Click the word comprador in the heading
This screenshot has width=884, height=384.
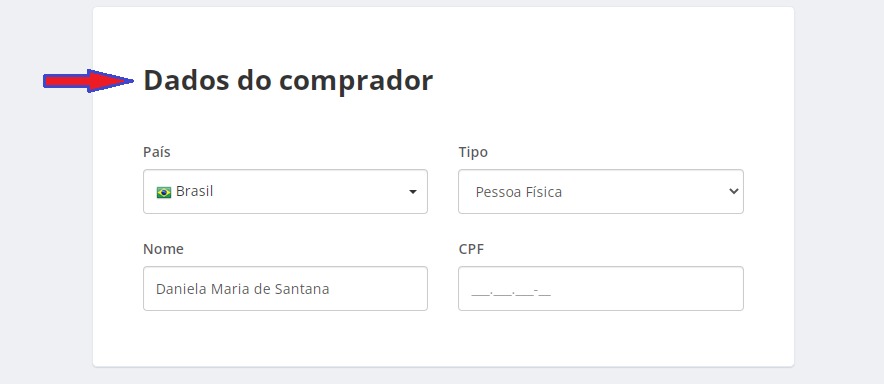pos(356,81)
